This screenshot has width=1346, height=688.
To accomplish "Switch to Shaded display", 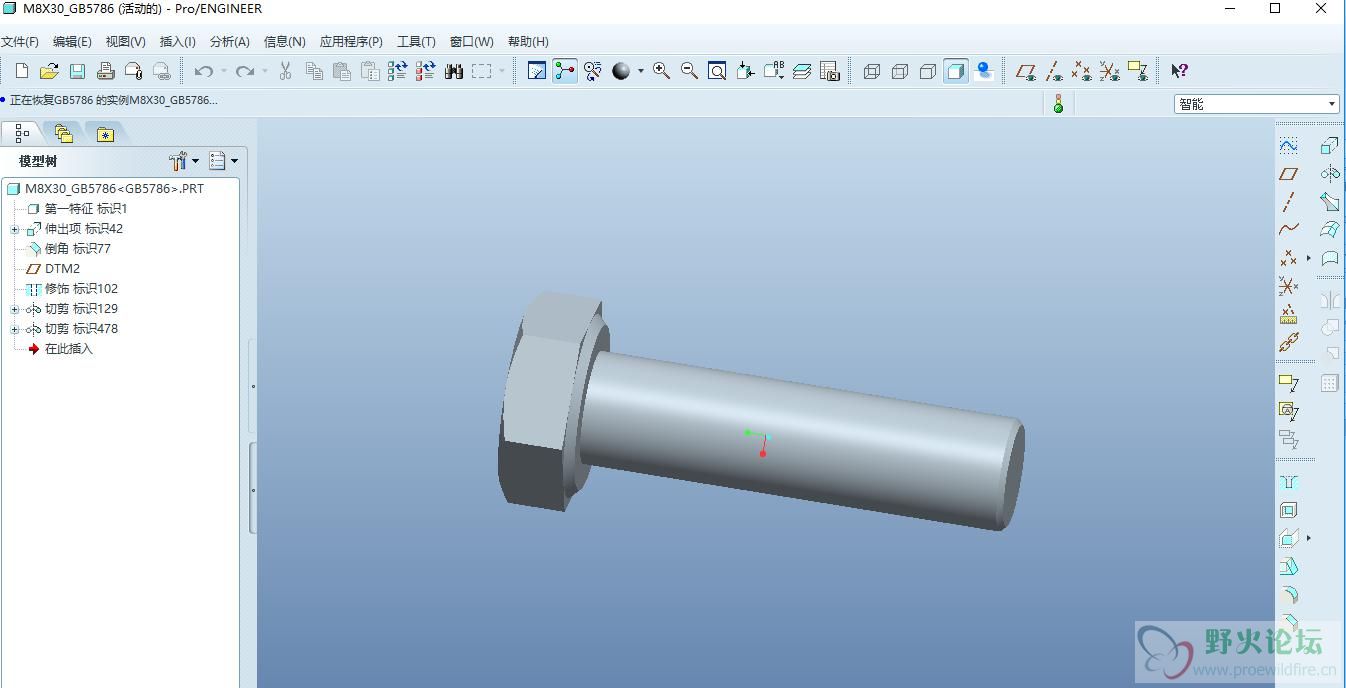I will 955,71.
